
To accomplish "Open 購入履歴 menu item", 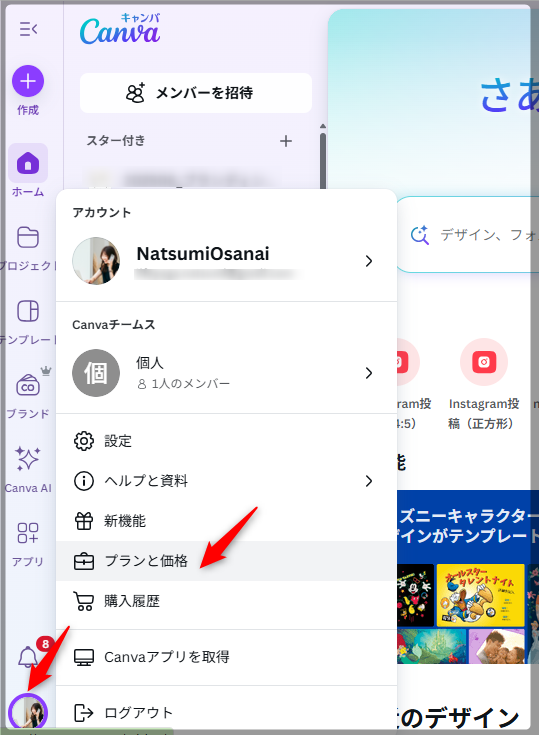I will tap(226, 601).
